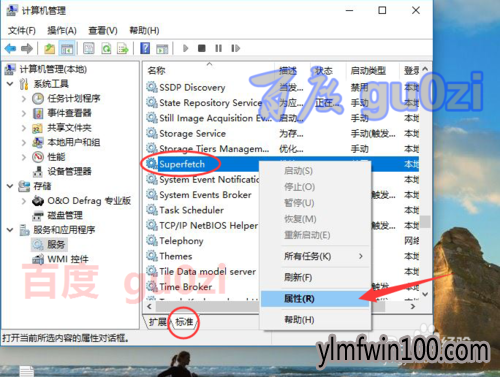
Task: Click the 任务计划程序 clock icon
Action: (38, 99)
